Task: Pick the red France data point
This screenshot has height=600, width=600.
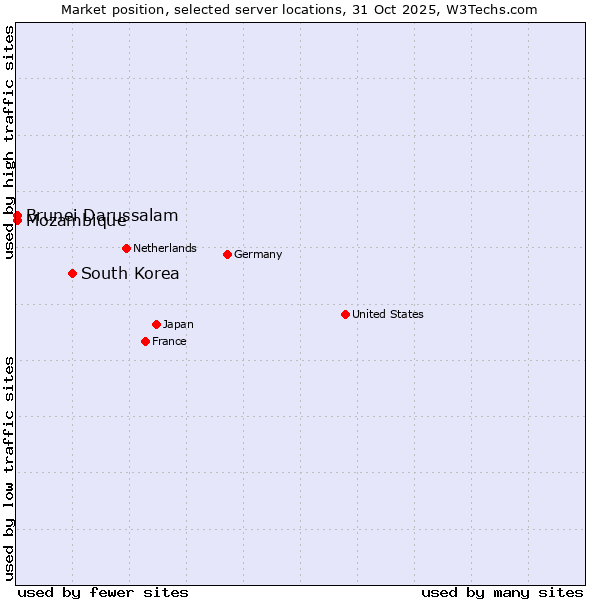Action: (145, 341)
